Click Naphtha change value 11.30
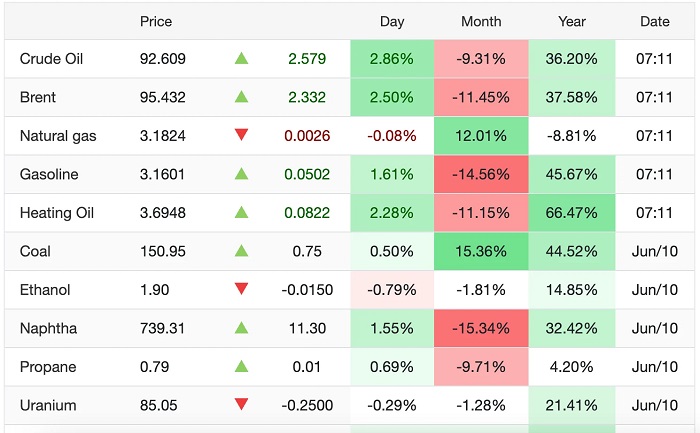 pos(307,329)
